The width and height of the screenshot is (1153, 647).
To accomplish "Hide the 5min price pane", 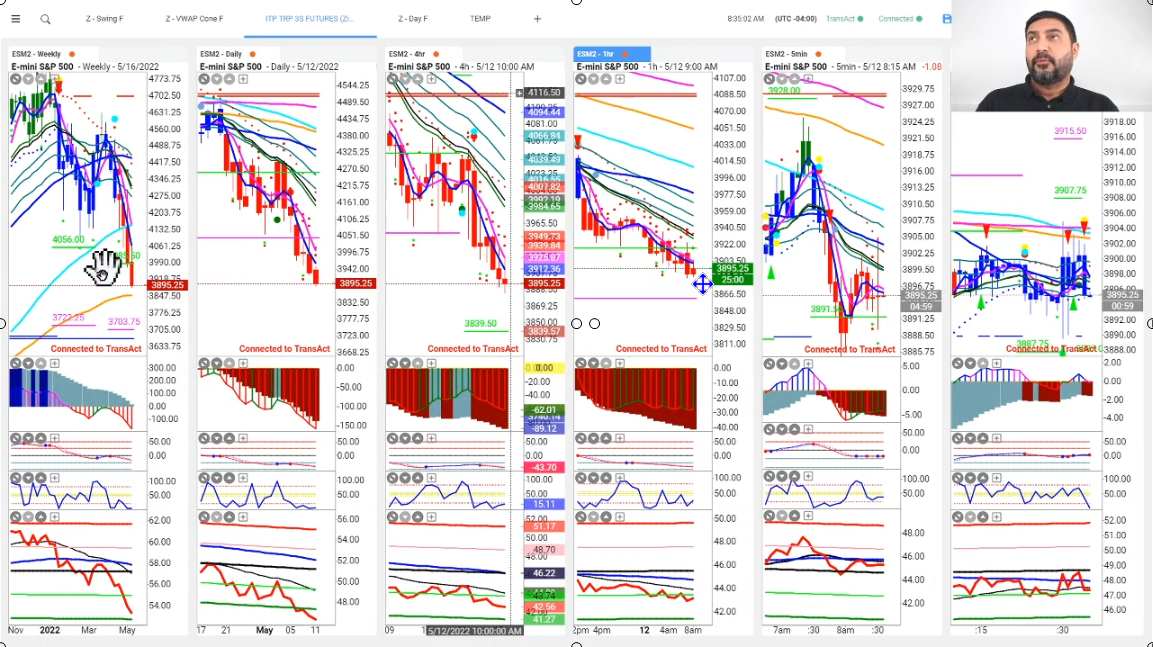I will [769, 79].
